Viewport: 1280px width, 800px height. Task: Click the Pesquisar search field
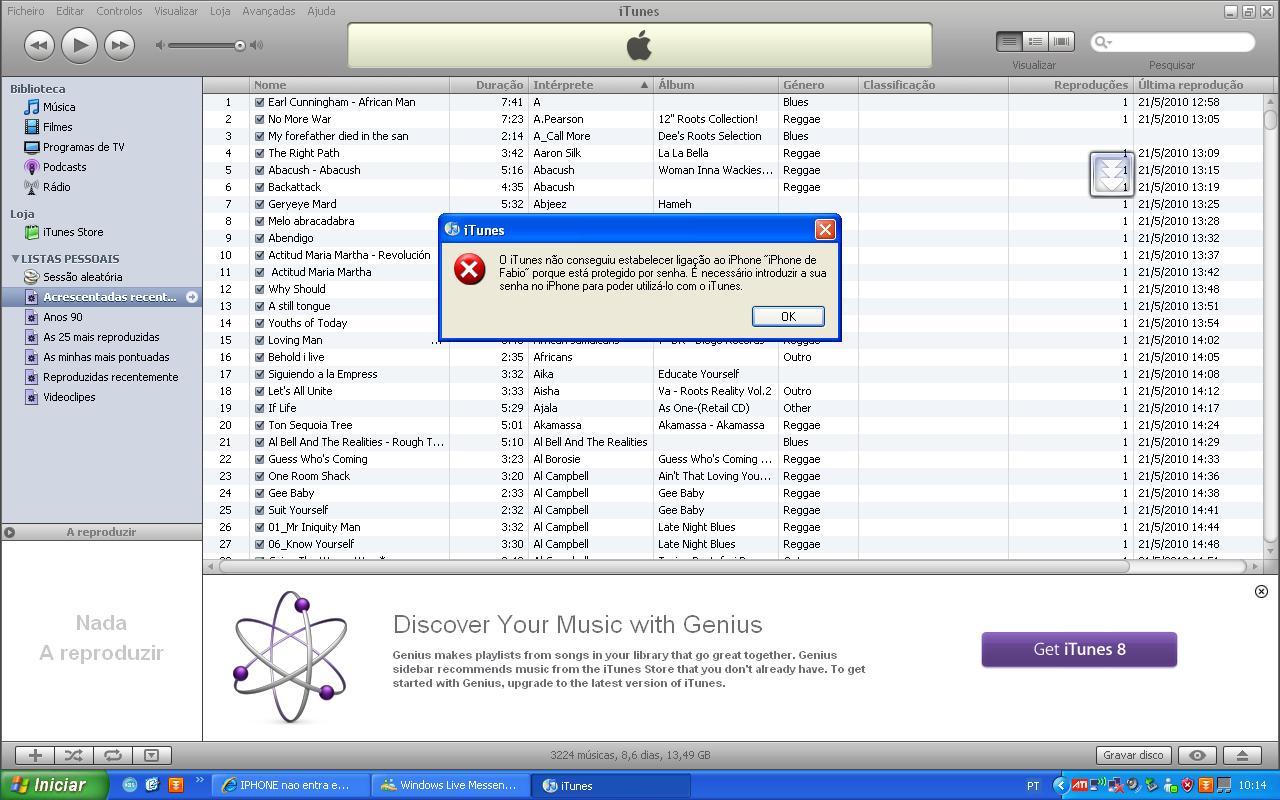pos(1172,42)
